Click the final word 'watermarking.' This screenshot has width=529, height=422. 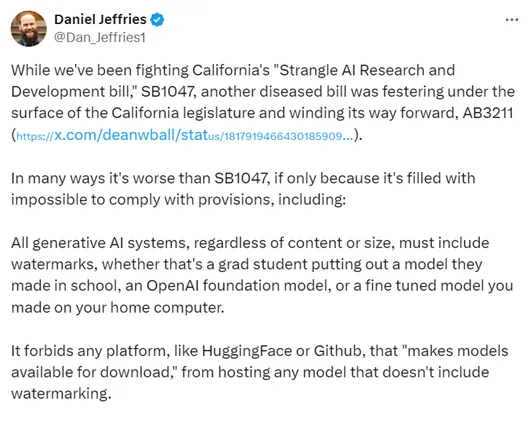tap(61, 394)
